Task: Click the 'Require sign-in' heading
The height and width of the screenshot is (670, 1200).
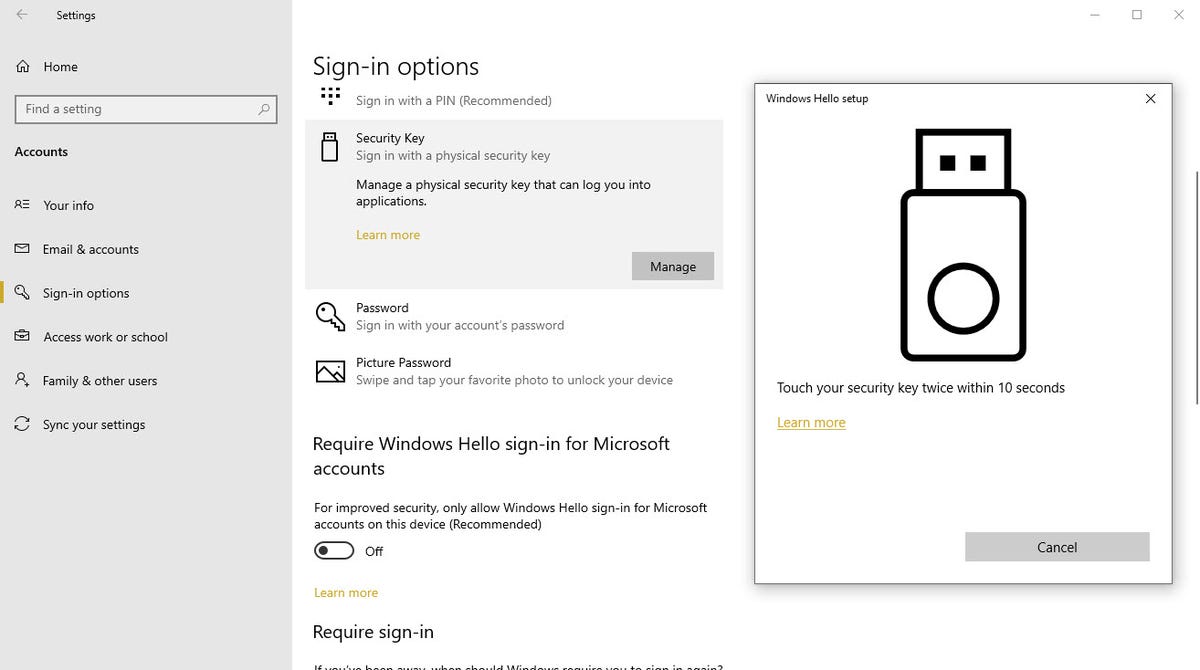Action: [x=373, y=632]
